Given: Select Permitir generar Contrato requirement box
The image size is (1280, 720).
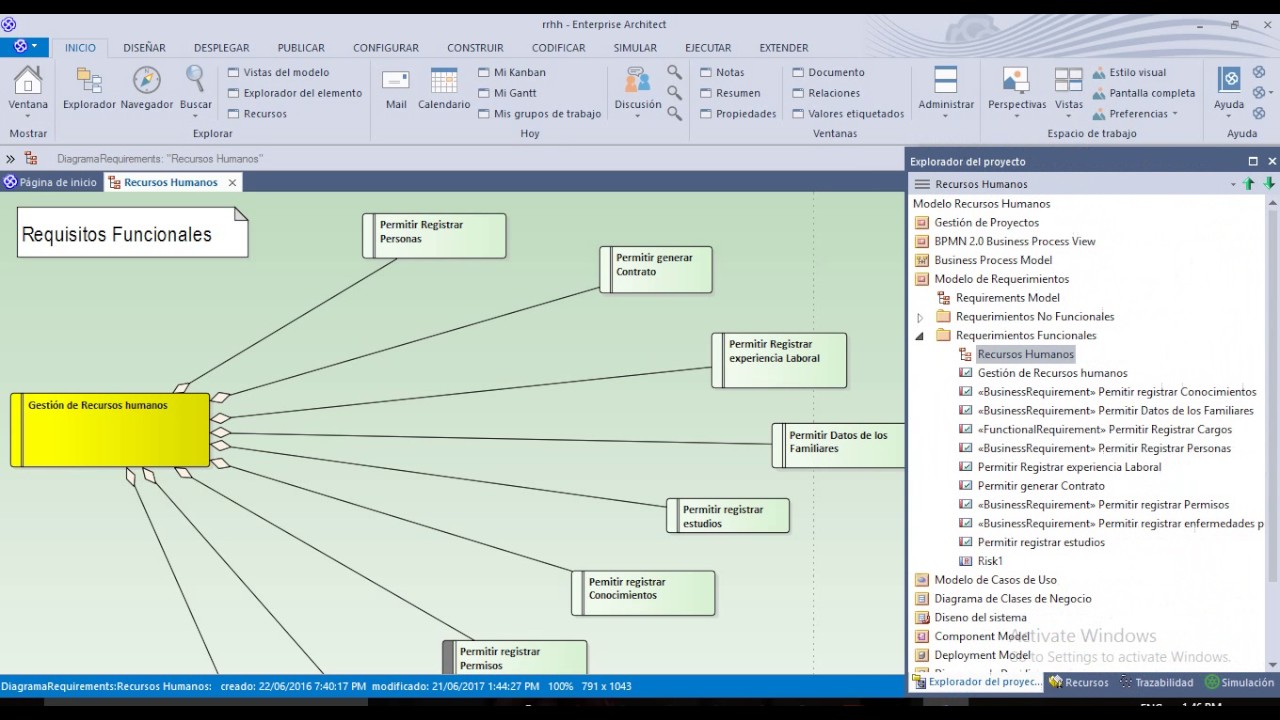Looking at the screenshot, I should [x=656, y=270].
